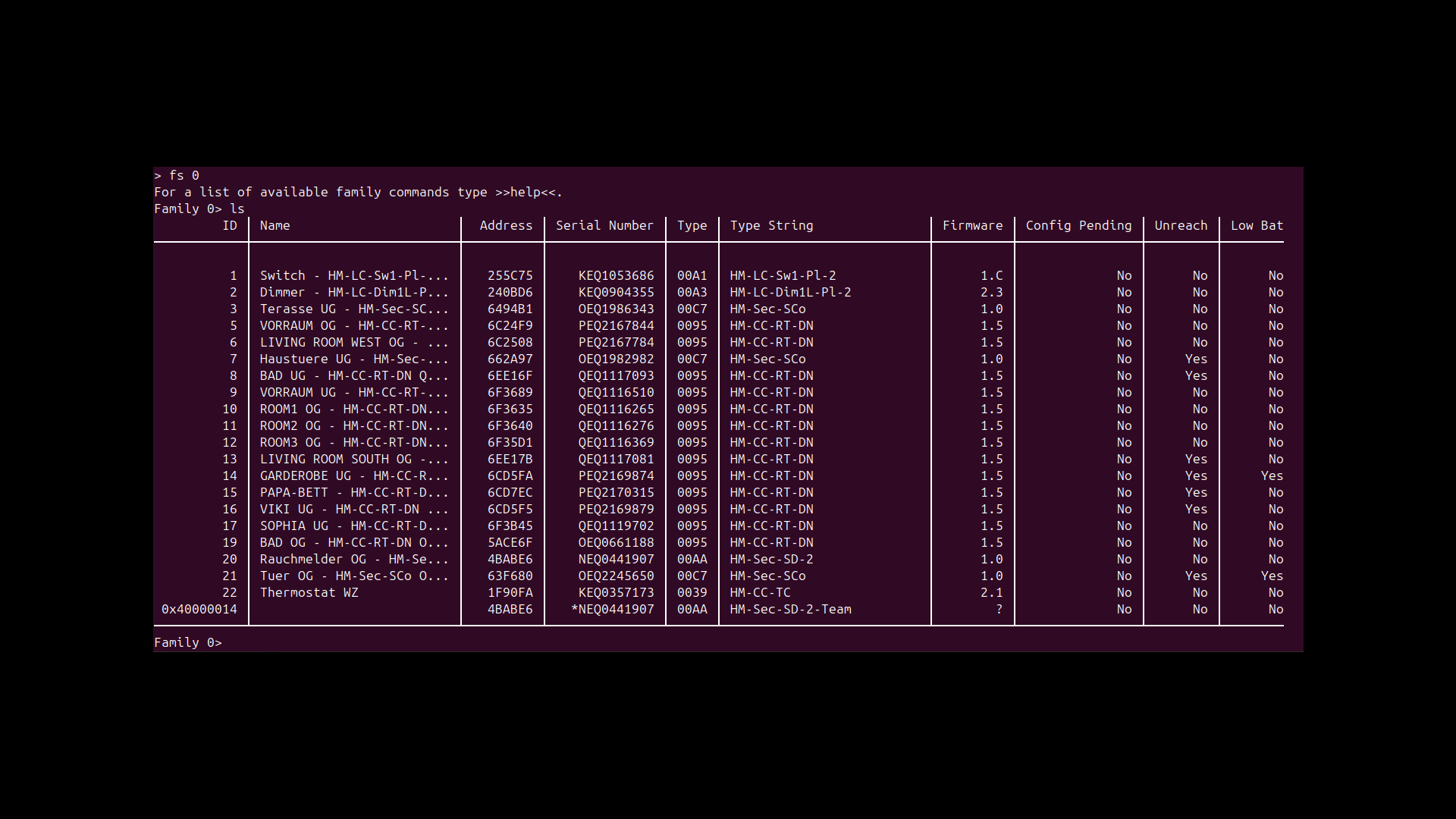Click the 'Type String' column header
Viewport: 1456px width, 819px height.
click(x=771, y=225)
